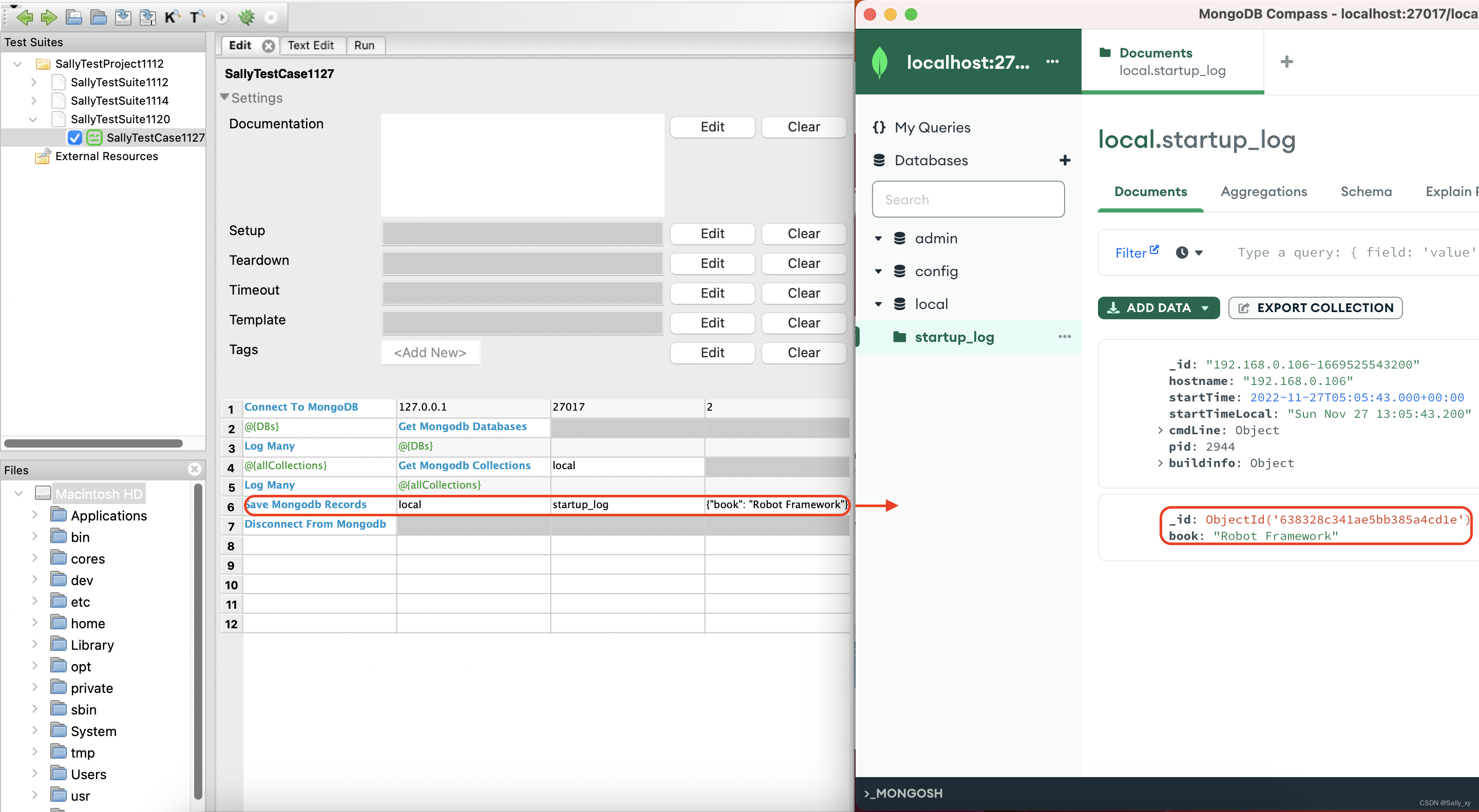Collapse the local database in Compass

pos(878,303)
